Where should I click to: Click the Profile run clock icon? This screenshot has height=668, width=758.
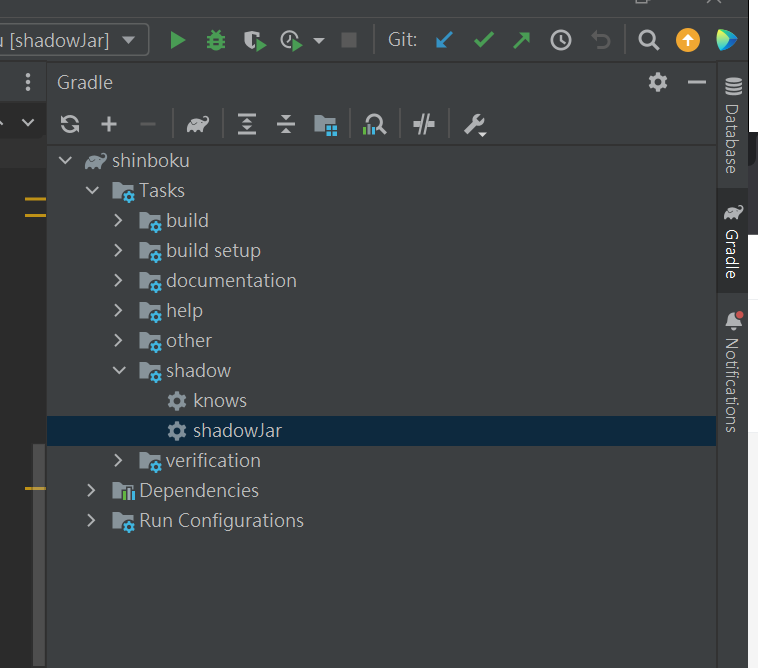[x=292, y=41]
